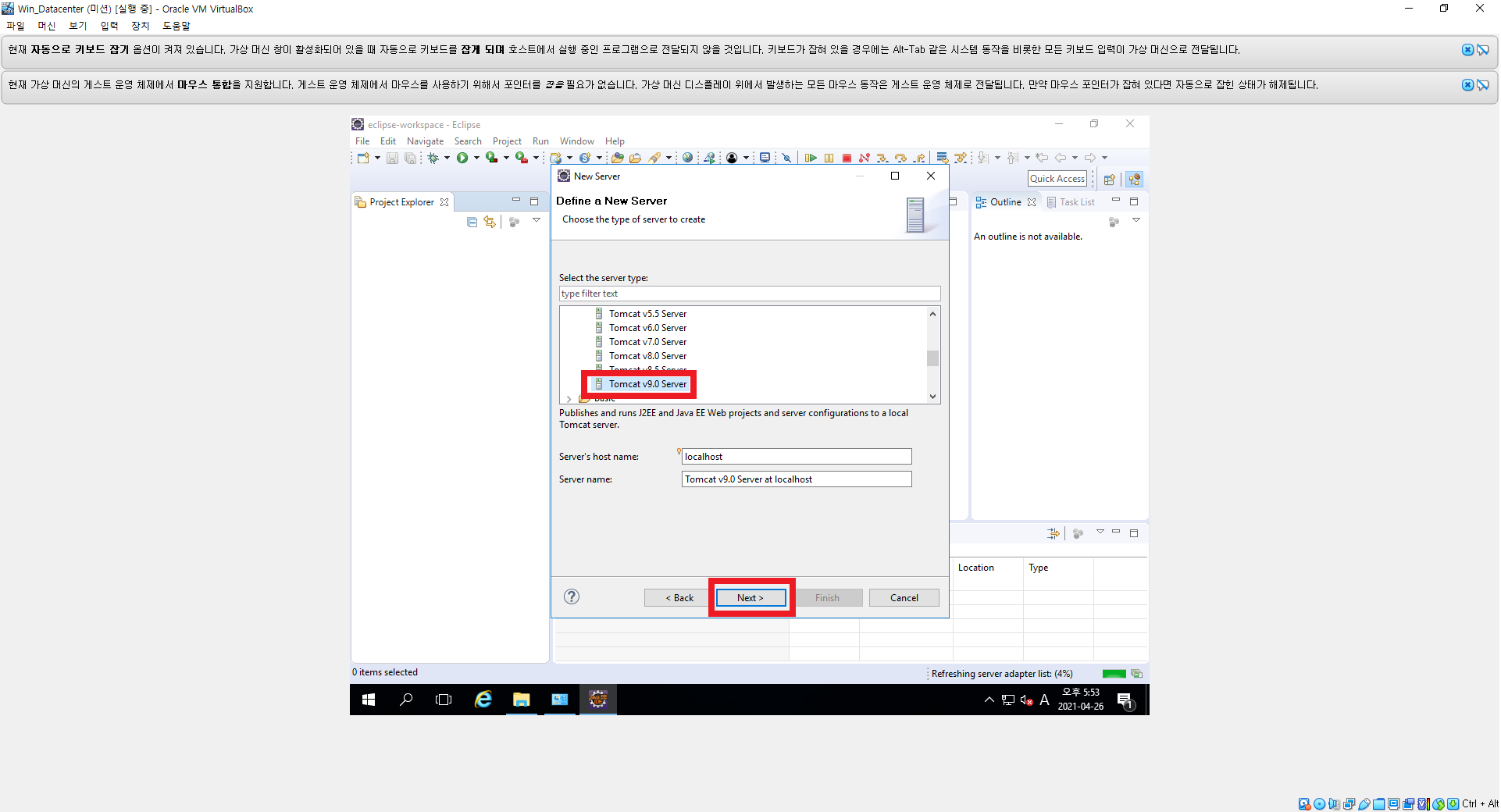Click the New wizard toolbar icon

pos(363,158)
